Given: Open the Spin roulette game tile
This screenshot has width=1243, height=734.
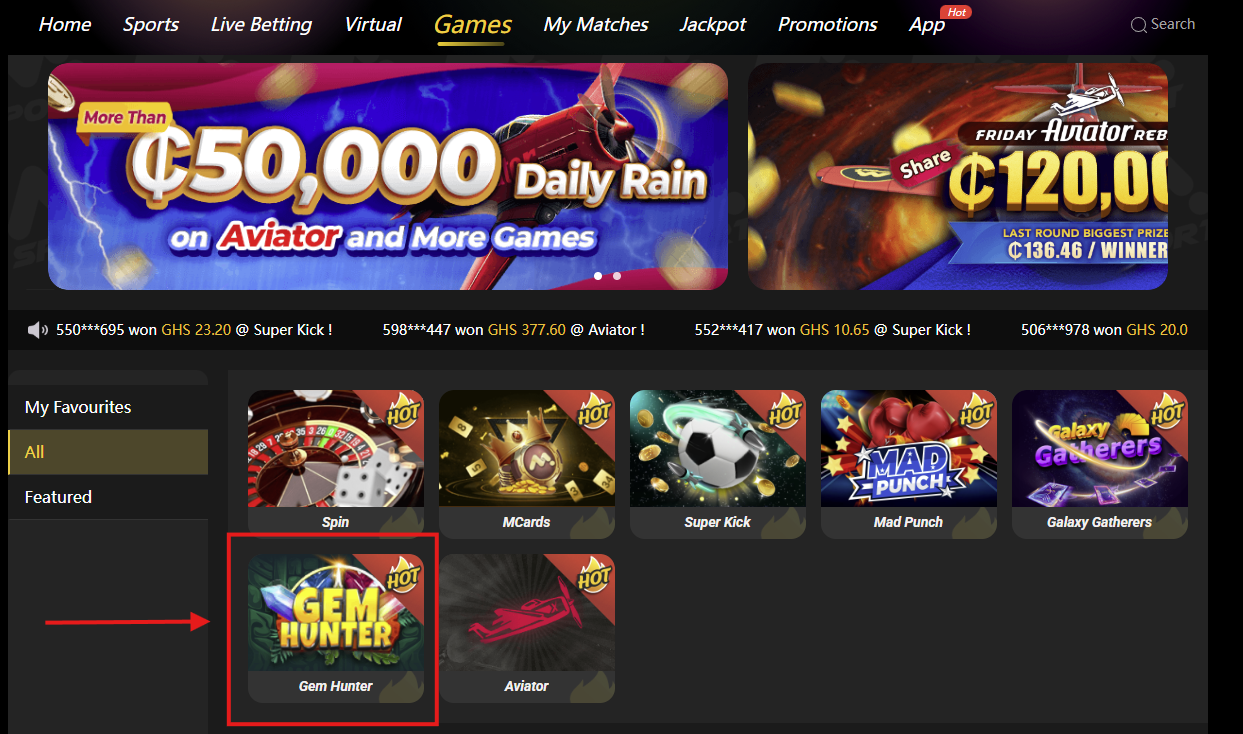Looking at the screenshot, I should pos(336,464).
